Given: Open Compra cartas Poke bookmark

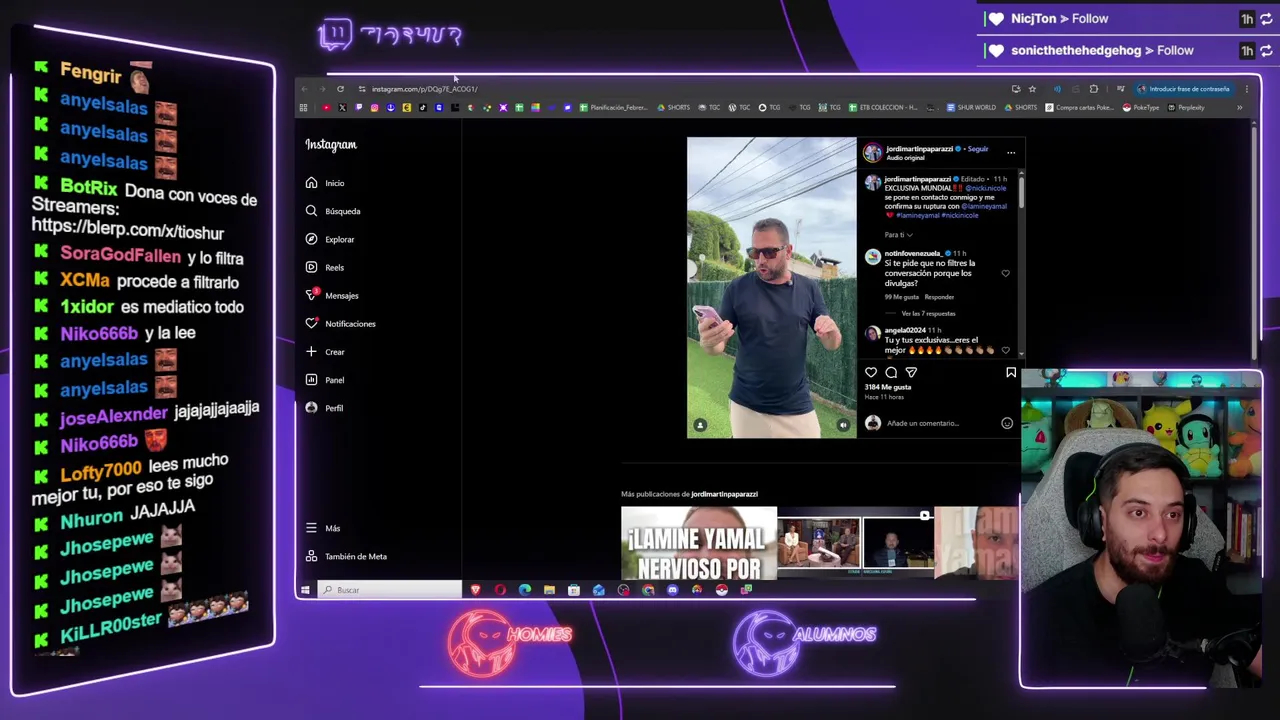Looking at the screenshot, I should (x=1078, y=108).
